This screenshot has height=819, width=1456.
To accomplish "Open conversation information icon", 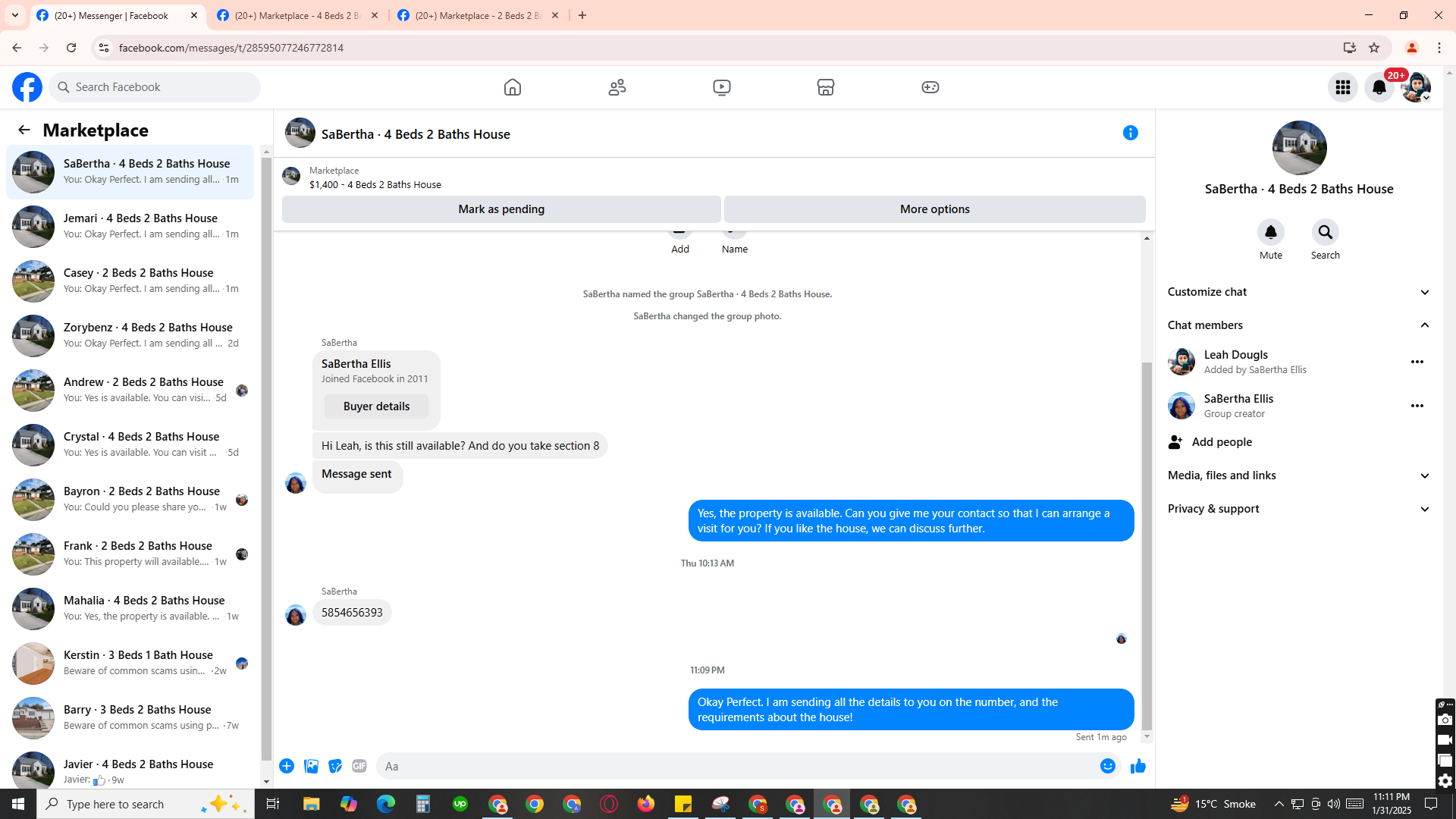I will pyautogui.click(x=1131, y=133).
